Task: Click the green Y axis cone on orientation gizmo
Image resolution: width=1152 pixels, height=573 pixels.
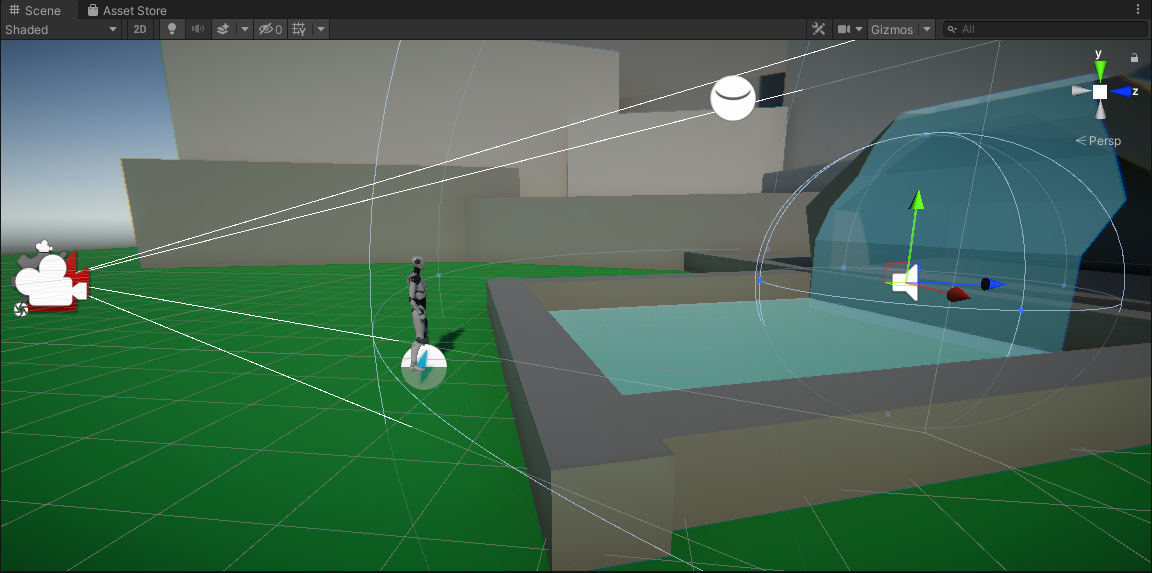Action: pos(1100,71)
